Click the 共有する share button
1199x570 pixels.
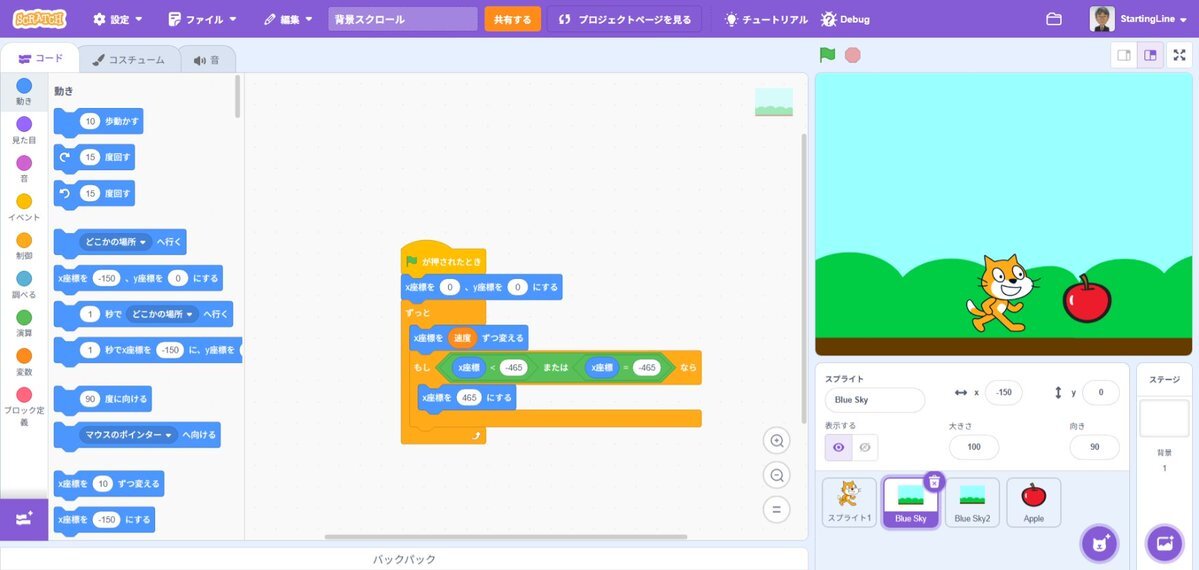[x=512, y=19]
